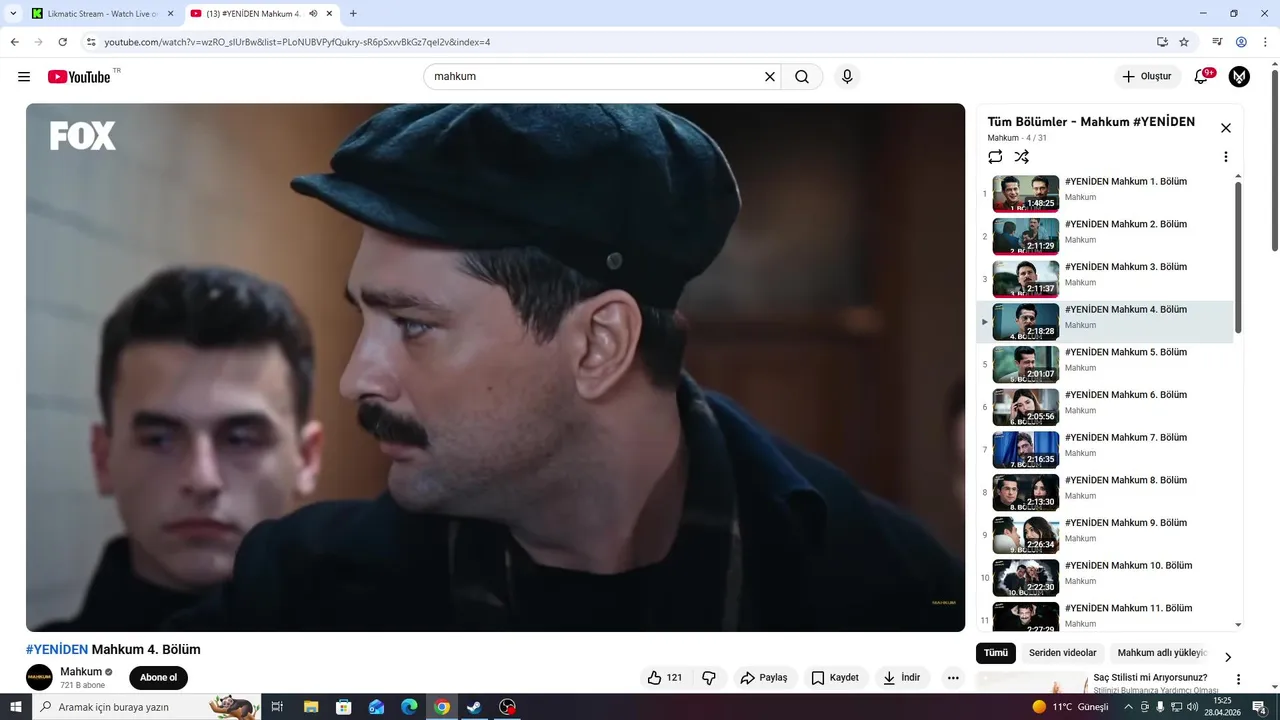Open #YENİDEN Mahkum 6. Bölüm thumbnail
Screen dimensions: 1280x720
pos(1025,407)
